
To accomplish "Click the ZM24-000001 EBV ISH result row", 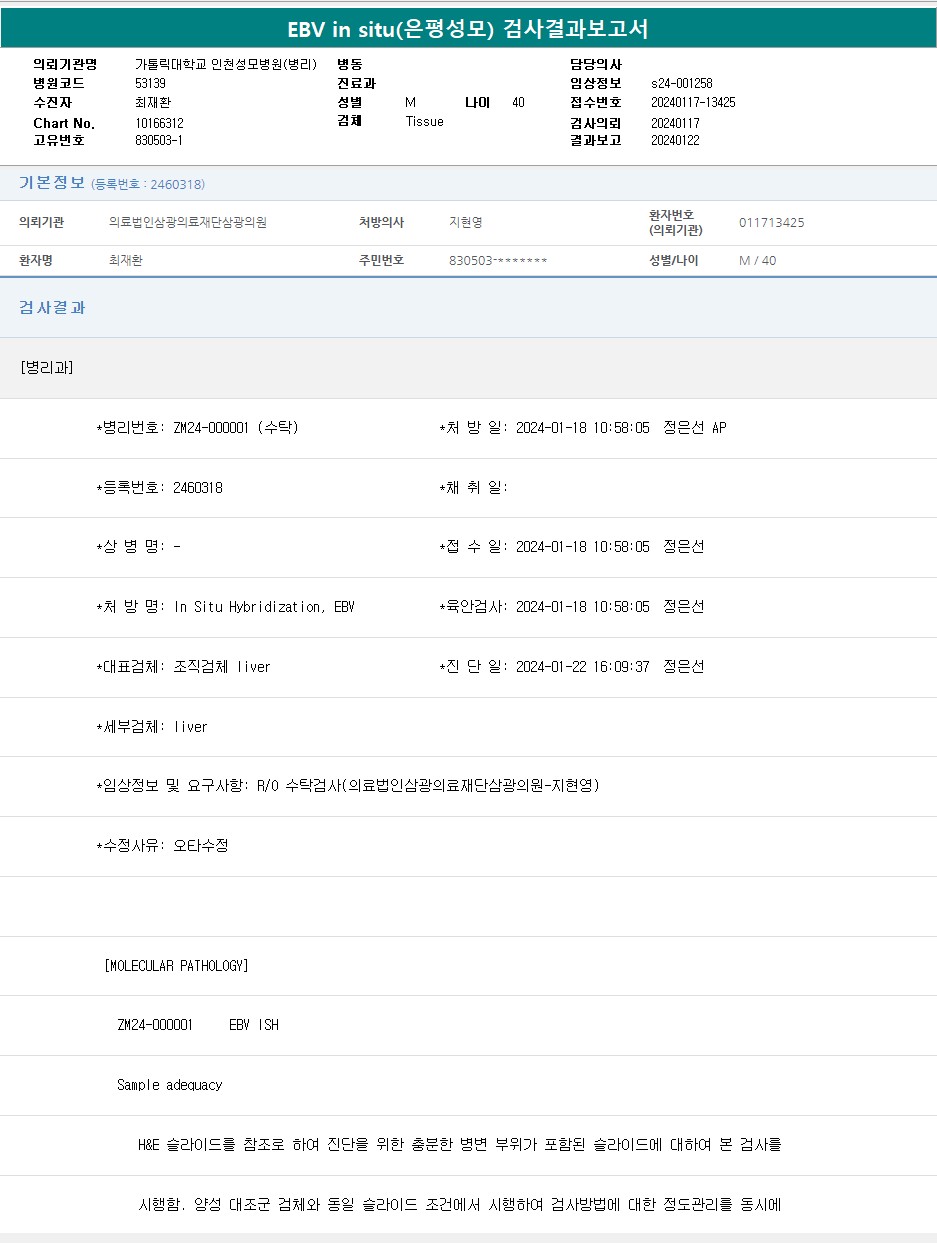I will pos(198,1025).
